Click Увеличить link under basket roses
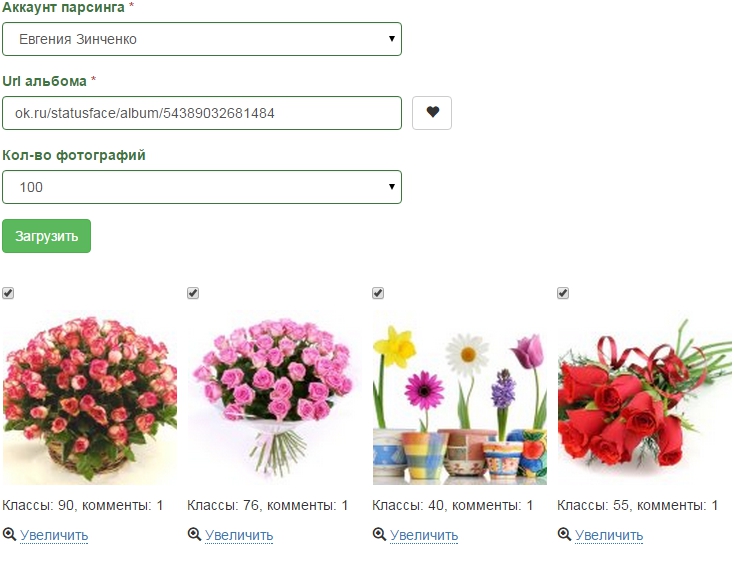 (x=54, y=535)
